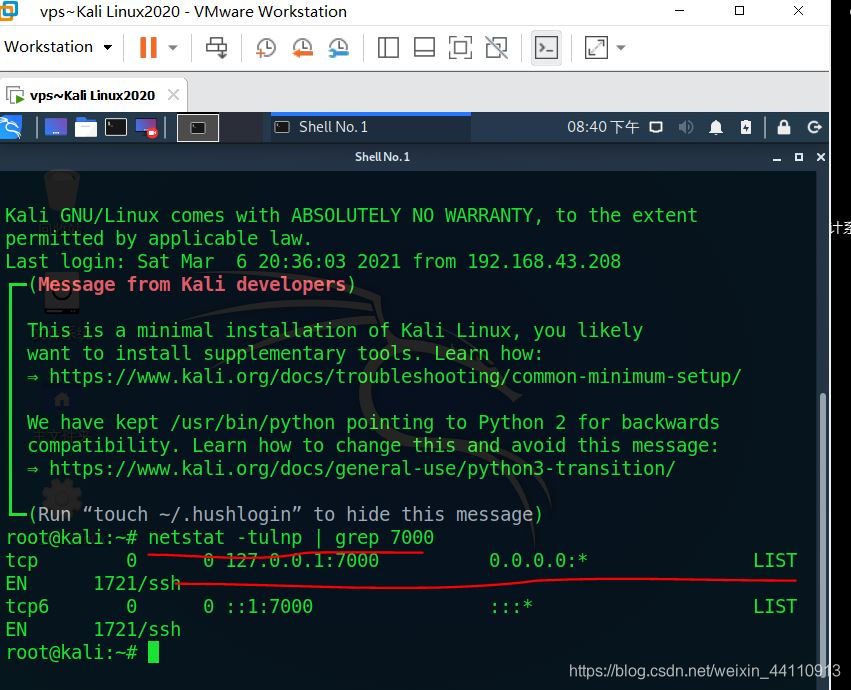Click the log out icon in Kali panel
Screen dimensions: 851x690
pos(814,128)
